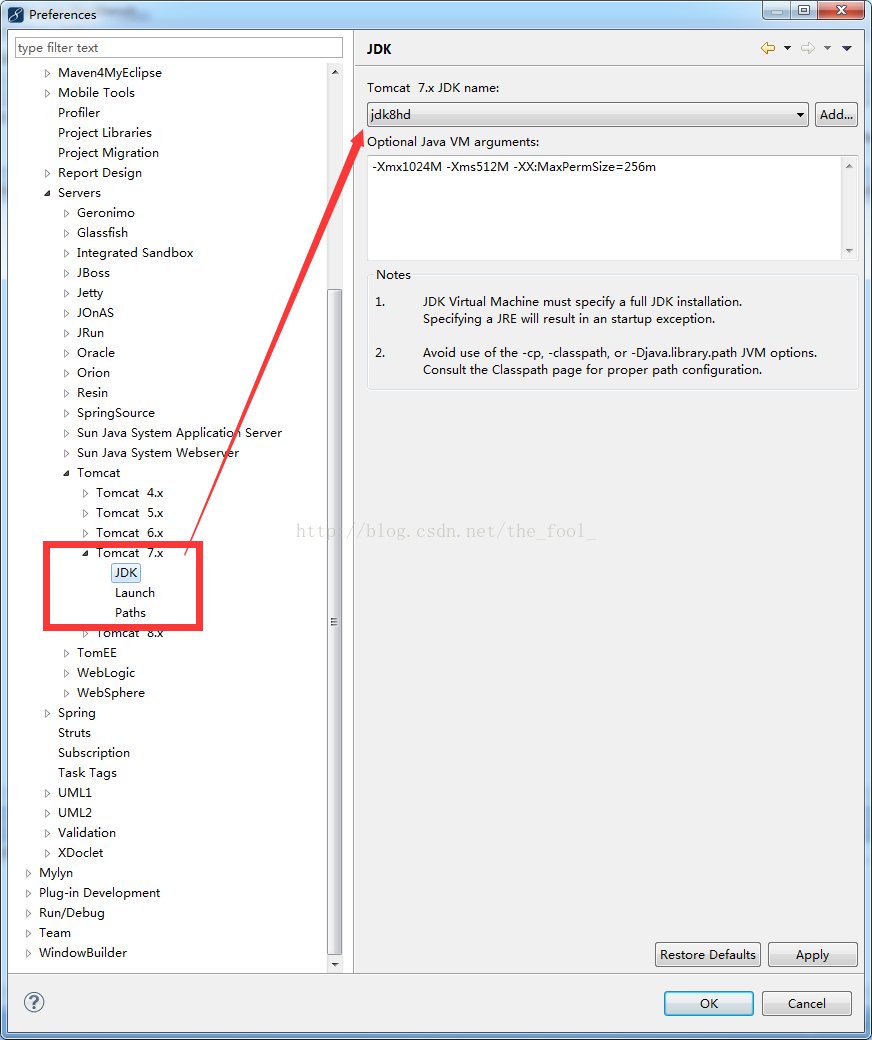Select Tomcat 5.x tree item
The width and height of the screenshot is (872, 1040).
[129, 513]
